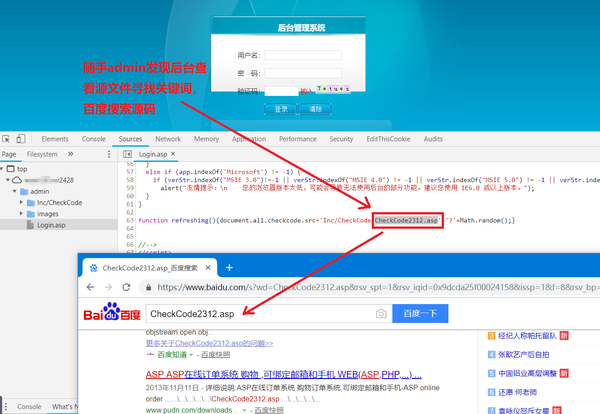
Task: Open hot topic 张歆艺产后自拍
Action: 523,355
